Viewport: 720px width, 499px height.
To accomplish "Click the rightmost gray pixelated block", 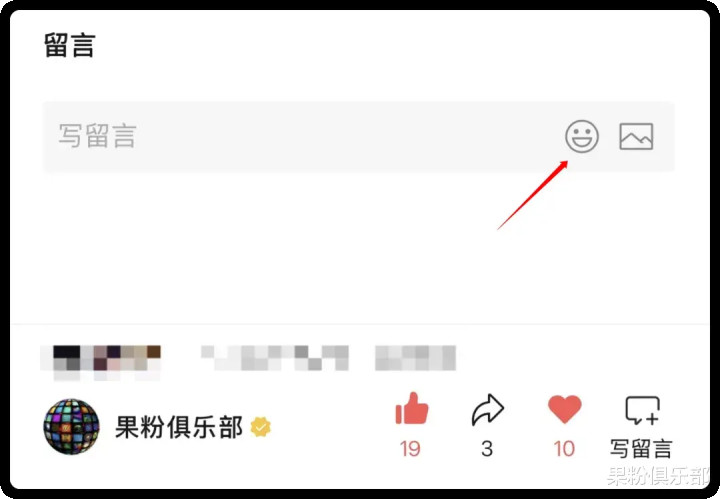I will 415,358.
